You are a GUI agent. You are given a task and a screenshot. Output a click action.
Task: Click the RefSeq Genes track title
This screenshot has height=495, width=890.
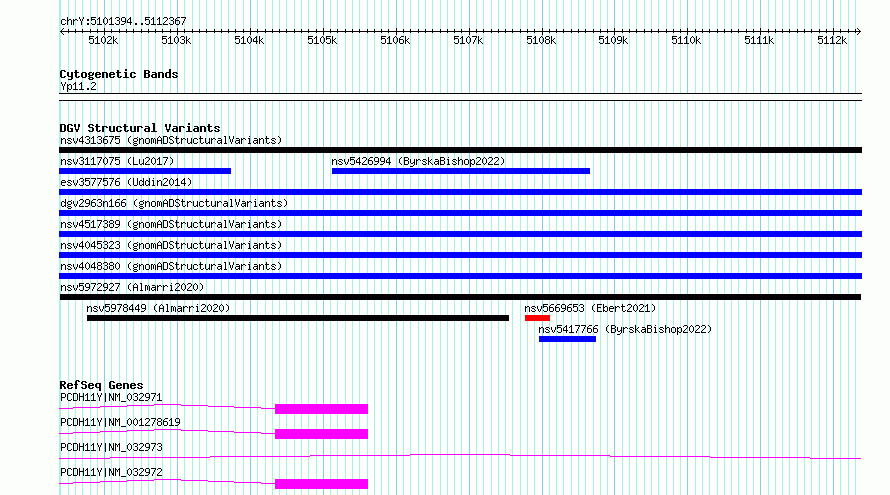101,385
